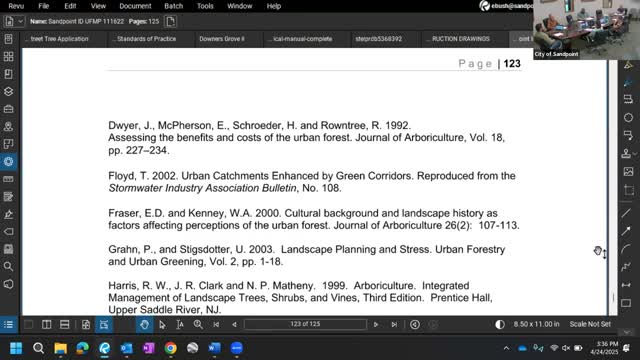This screenshot has width=640, height=360.
Task: Activate the Zoom magnifier tool
Action: coord(198,324)
